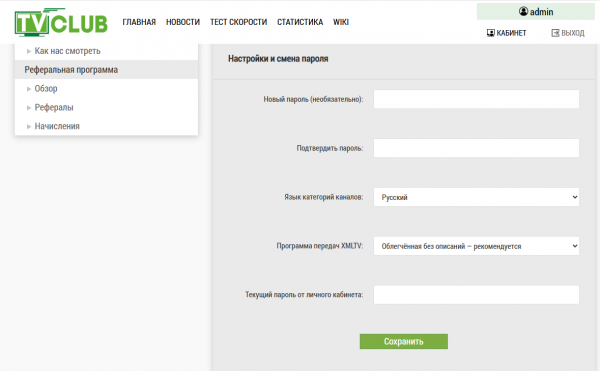Click arrow bullet beside Как нас смотреть
This screenshot has width=600, height=371.
pos(29,51)
